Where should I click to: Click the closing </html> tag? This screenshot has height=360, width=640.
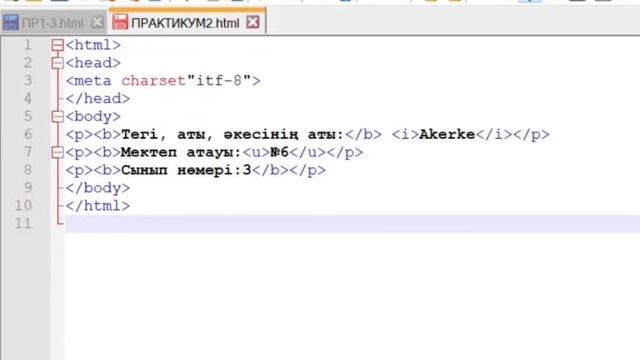(x=98, y=206)
